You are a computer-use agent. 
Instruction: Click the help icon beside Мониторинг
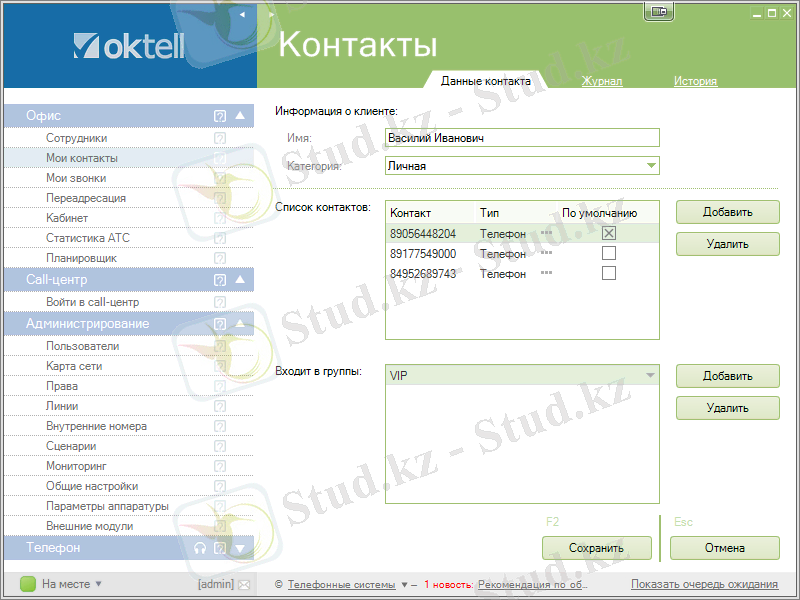(218, 465)
